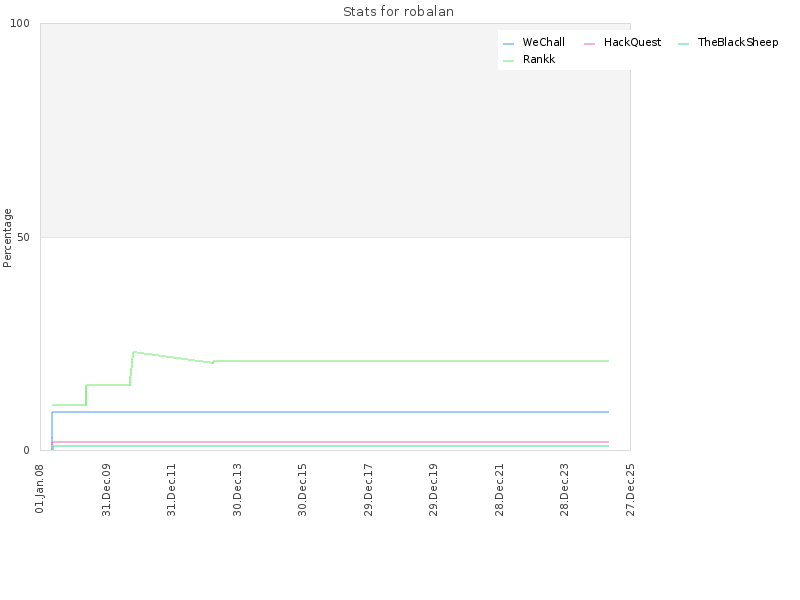The height and width of the screenshot is (600, 800).
Task: Click the teal TheBlackSheep data line
Action: (330, 446)
